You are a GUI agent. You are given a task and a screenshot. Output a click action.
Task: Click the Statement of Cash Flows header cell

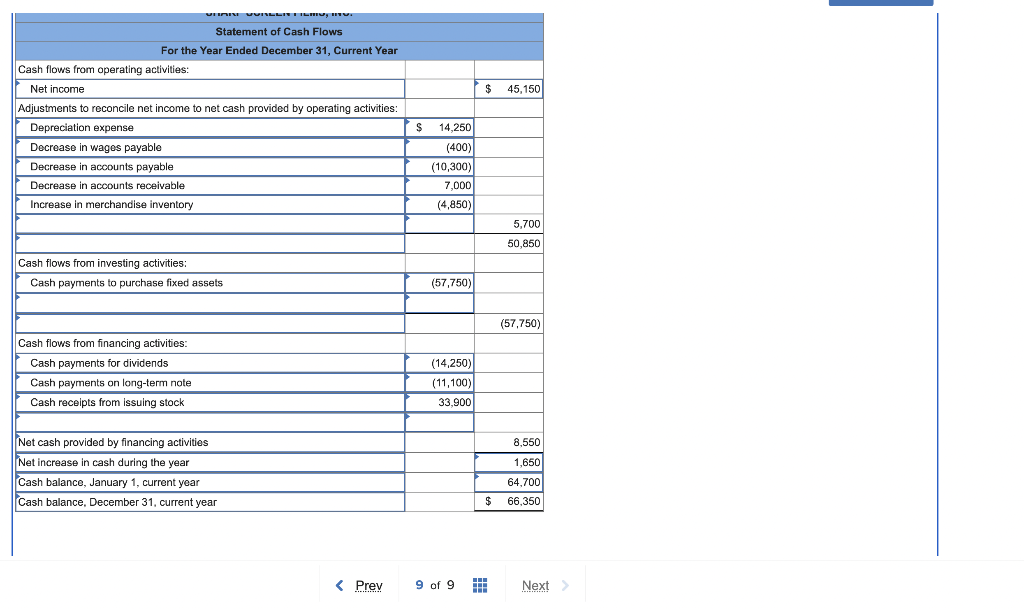[278, 31]
